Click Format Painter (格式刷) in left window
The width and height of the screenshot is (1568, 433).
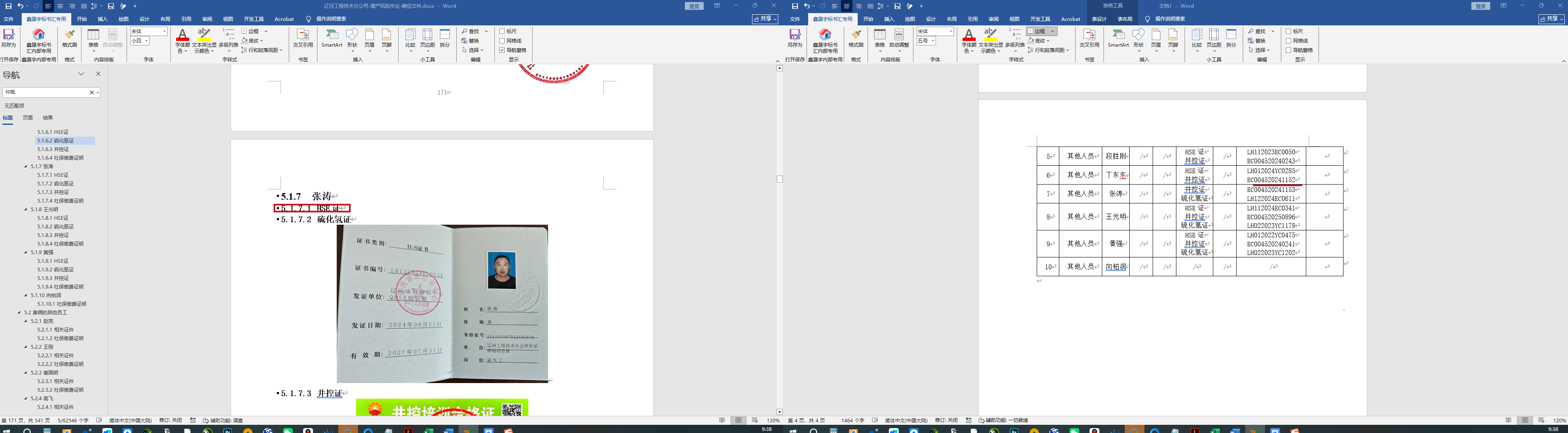tap(69, 38)
